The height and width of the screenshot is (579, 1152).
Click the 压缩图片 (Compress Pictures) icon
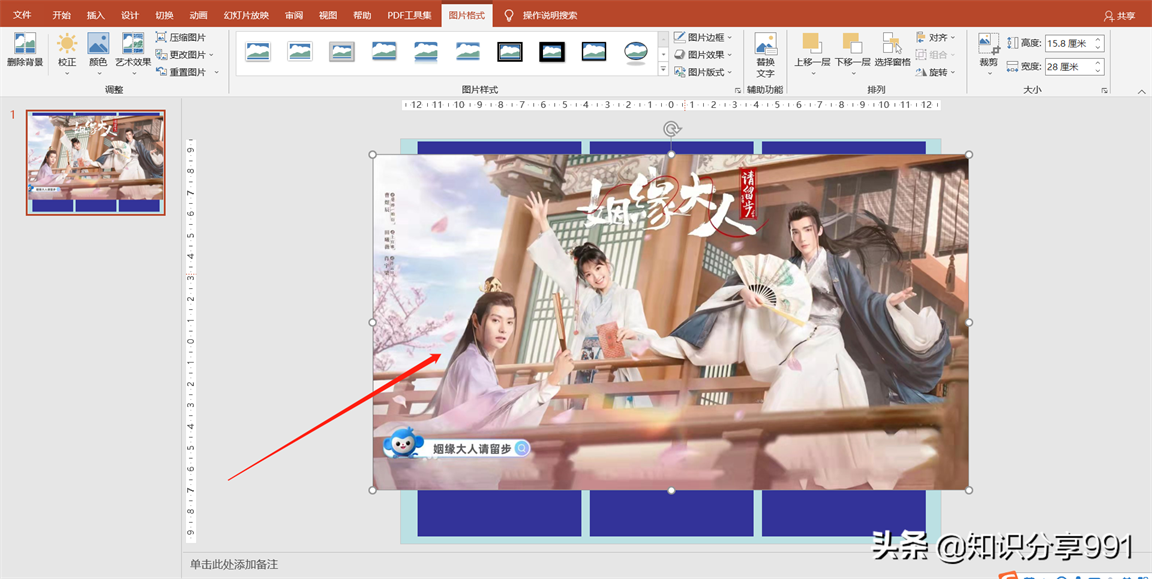[162, 37]
